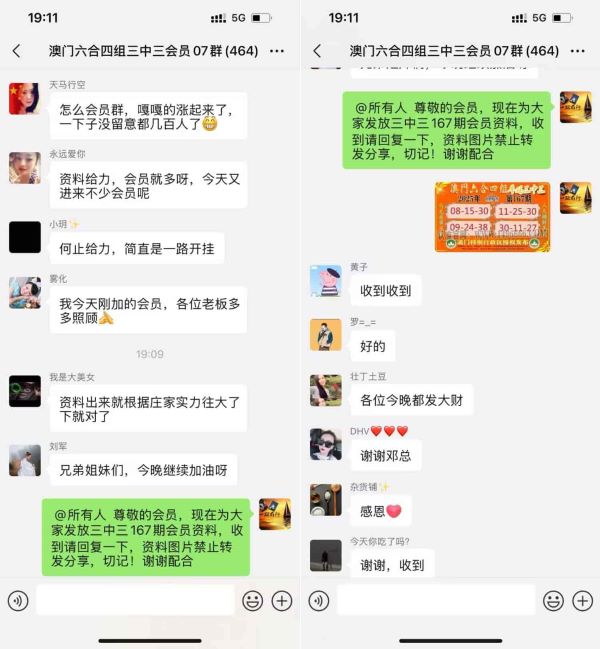Tap voice input icon in right chat
The image size is (600, 649).
pos(319,601)
